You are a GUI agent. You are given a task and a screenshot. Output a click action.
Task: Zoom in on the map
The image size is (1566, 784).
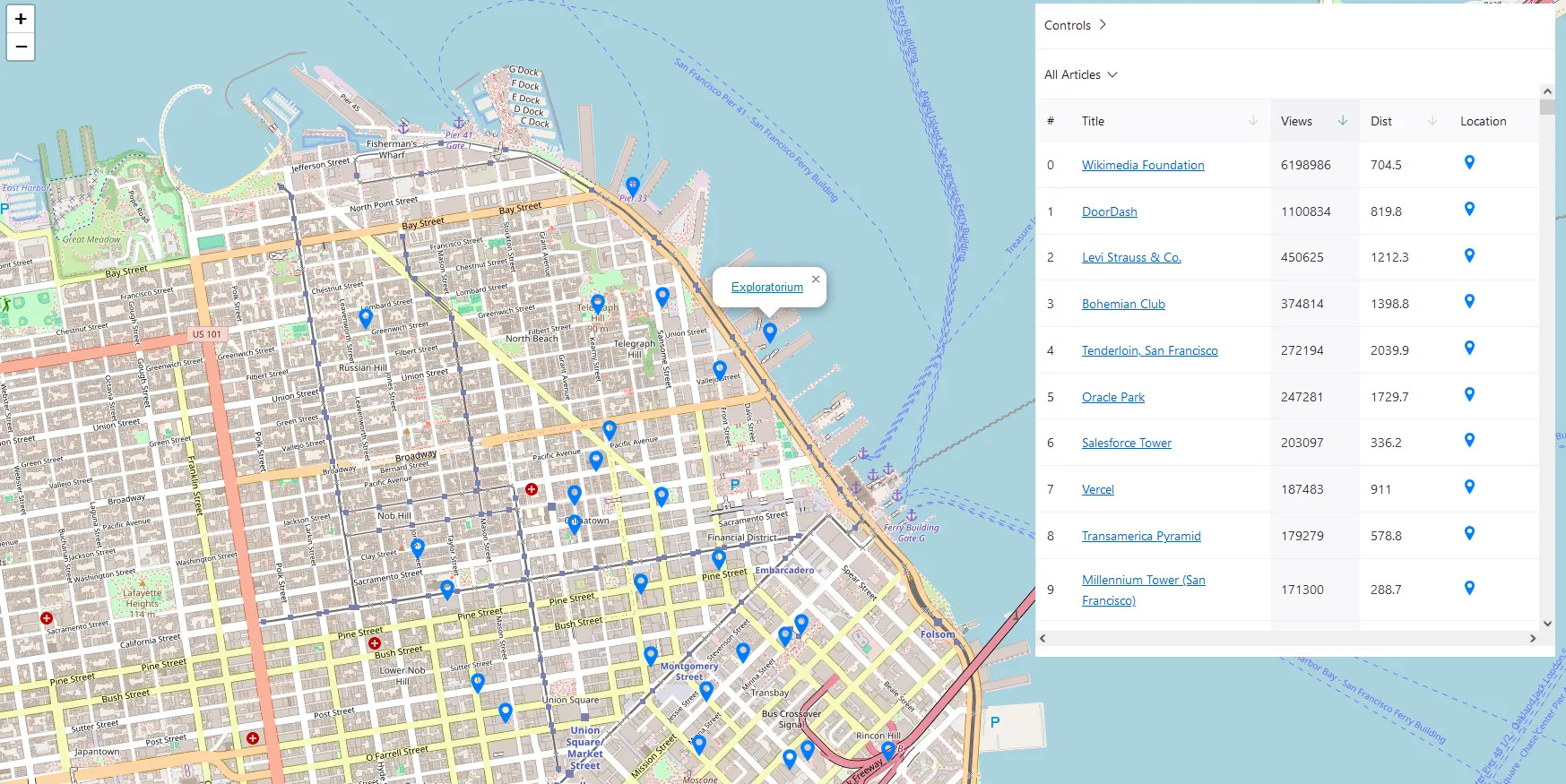point(21,19)
